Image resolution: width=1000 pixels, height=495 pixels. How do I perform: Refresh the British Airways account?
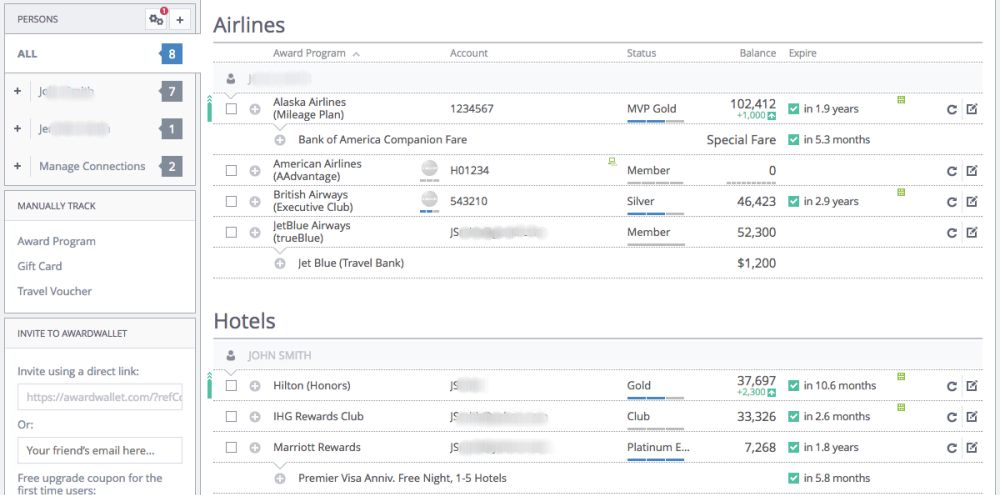click(x=952, y=202)
